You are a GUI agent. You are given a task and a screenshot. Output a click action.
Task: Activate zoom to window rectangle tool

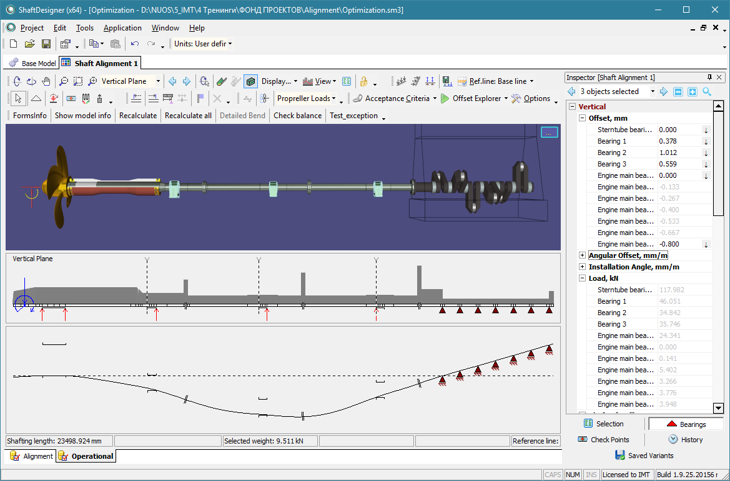tap(78, 81)
